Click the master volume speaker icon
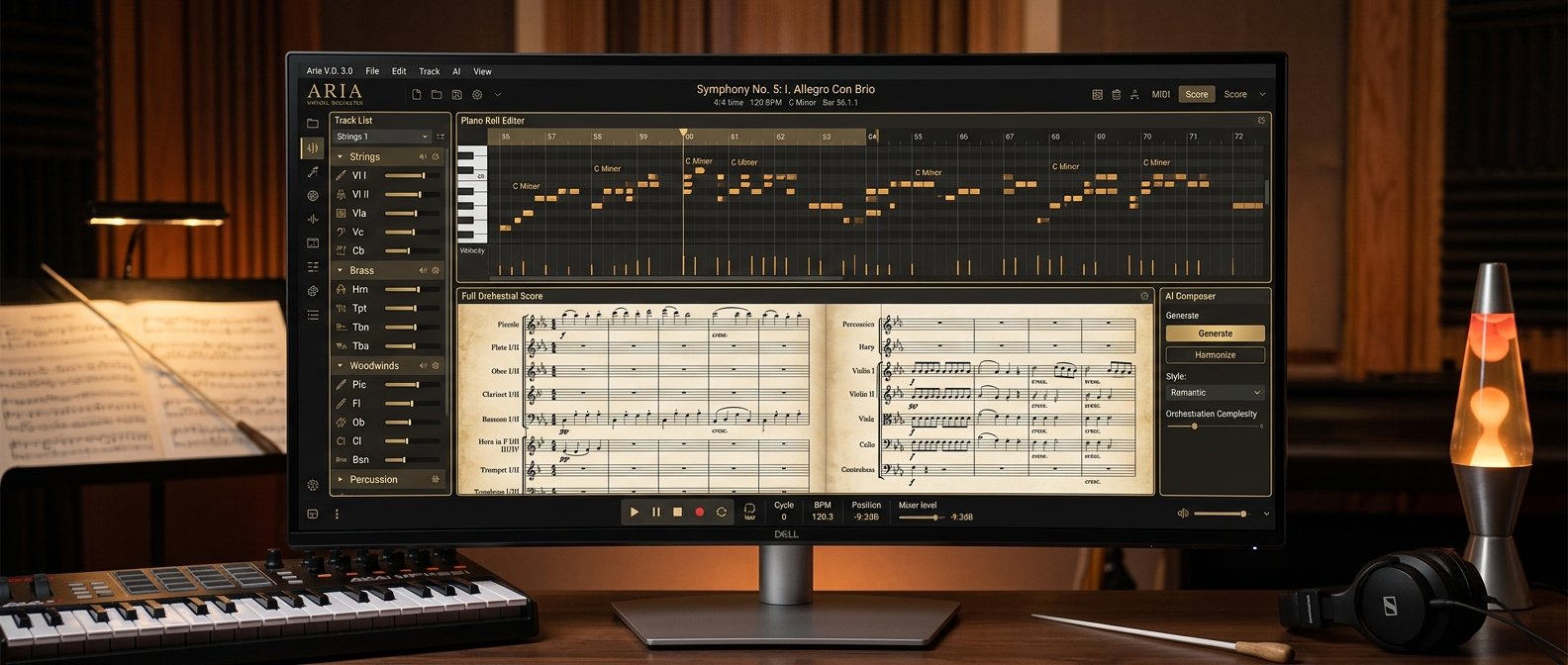 (x=1182, y=514)
